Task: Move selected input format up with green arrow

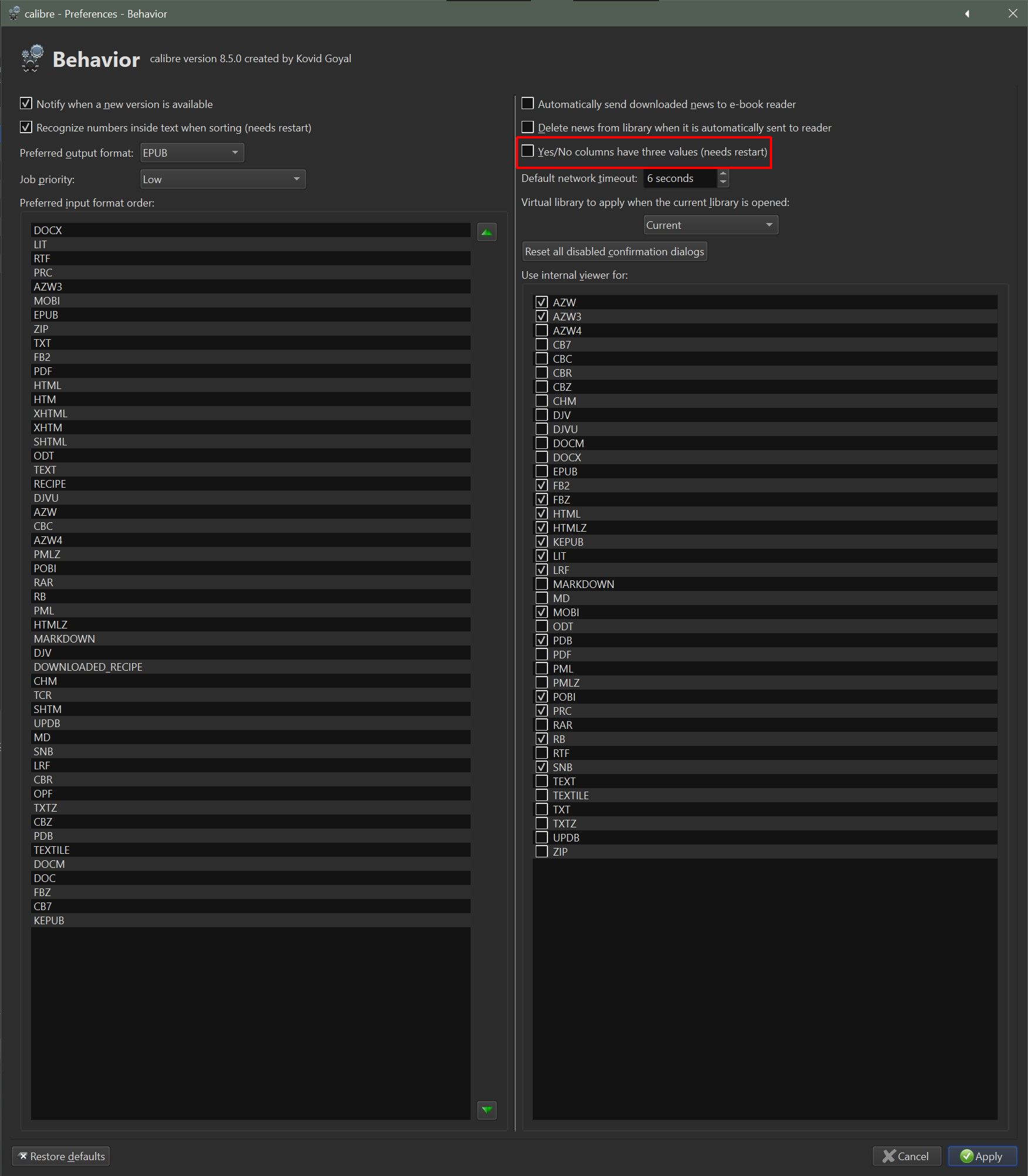Action: 486,232
